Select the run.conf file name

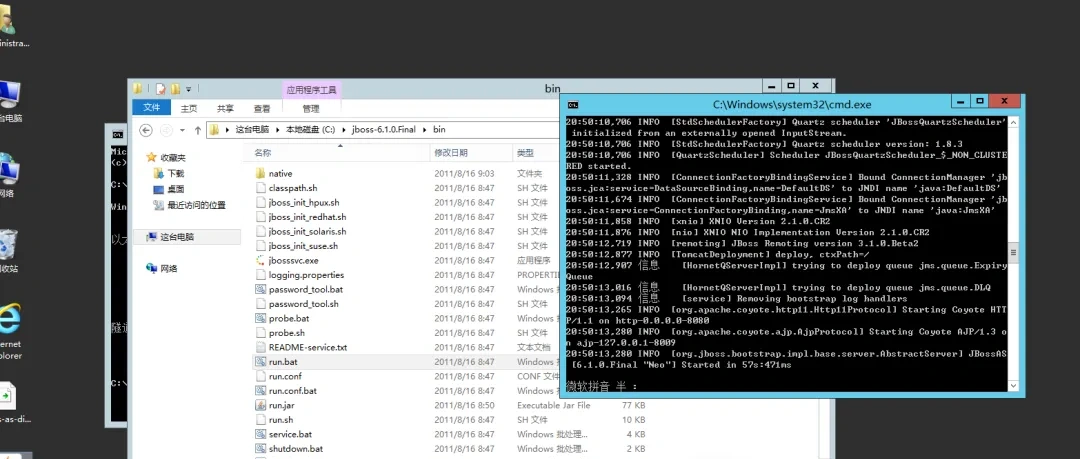pos(285,376)
